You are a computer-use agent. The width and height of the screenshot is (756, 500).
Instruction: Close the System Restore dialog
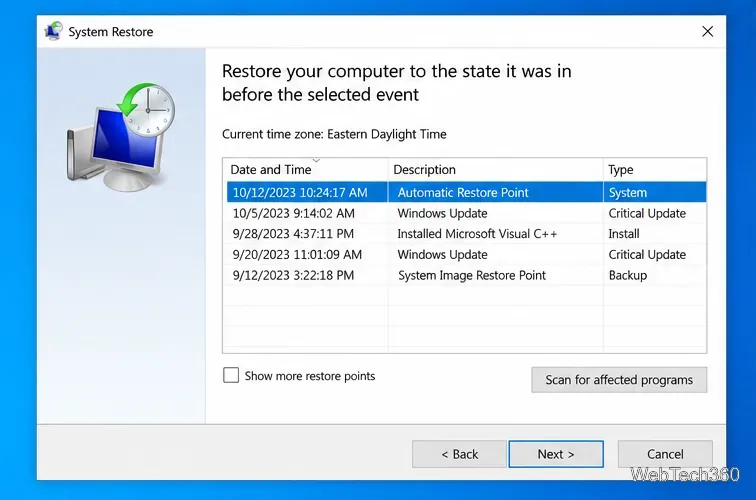tap(707, 31)
